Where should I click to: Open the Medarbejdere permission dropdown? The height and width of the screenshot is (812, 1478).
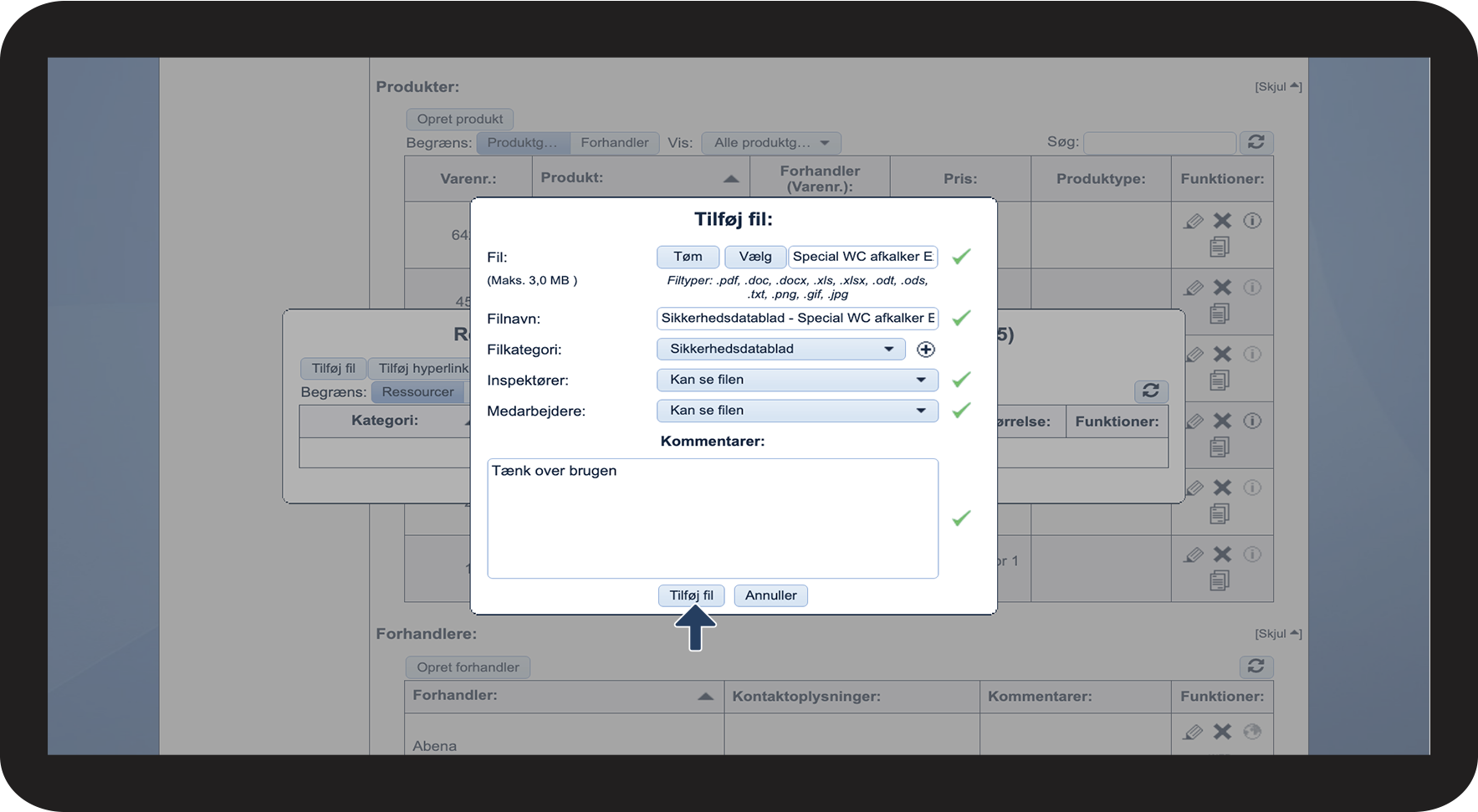tap(796, 411)
